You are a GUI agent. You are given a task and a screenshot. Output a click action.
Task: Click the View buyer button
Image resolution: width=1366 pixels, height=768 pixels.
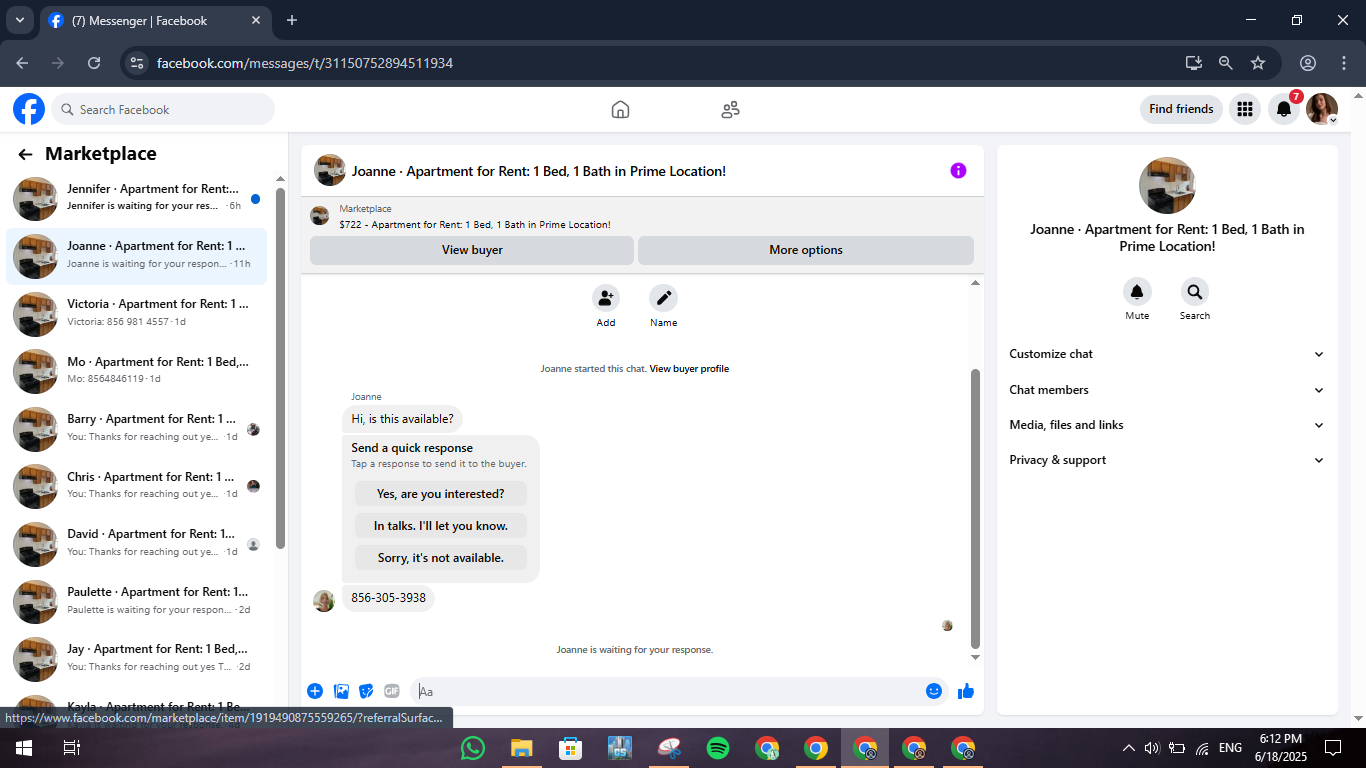[x=472, y=250]
